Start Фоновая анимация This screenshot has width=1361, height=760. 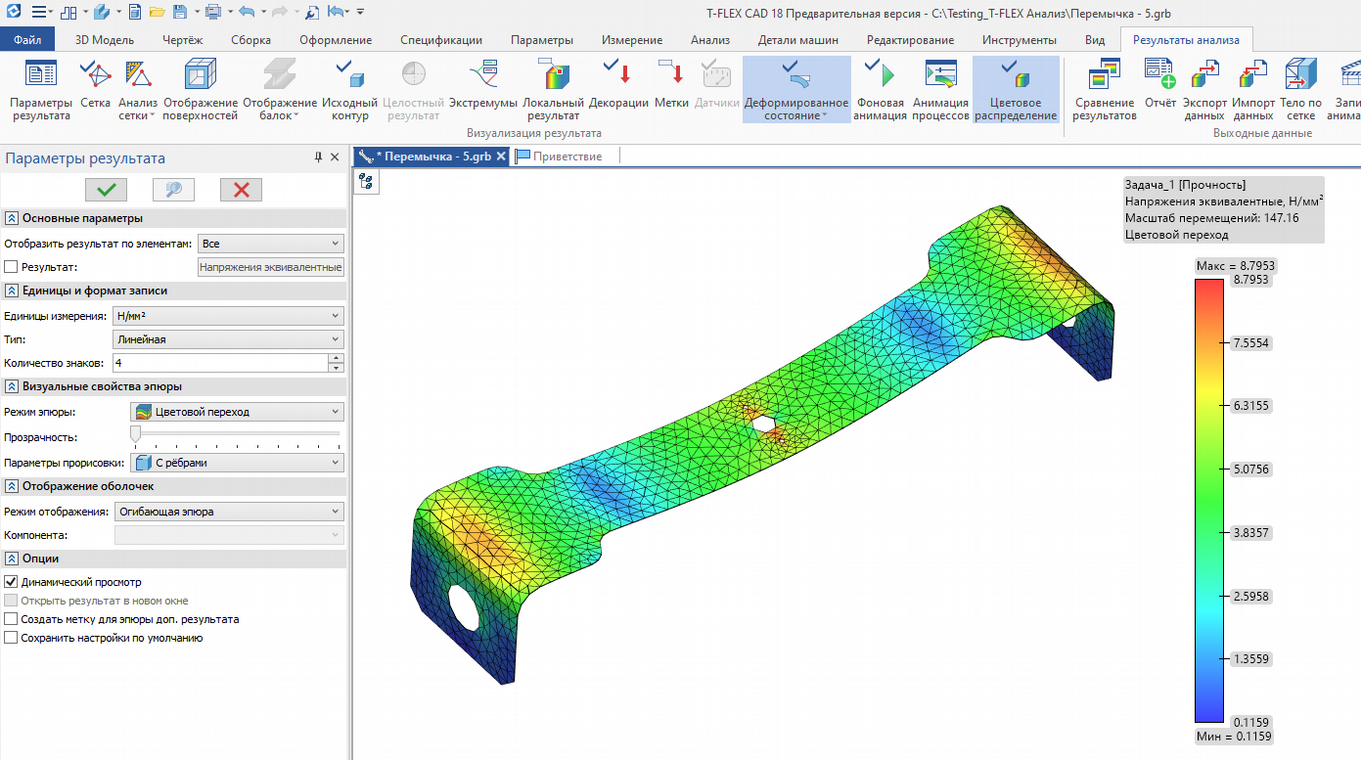[x=880, y=90]
